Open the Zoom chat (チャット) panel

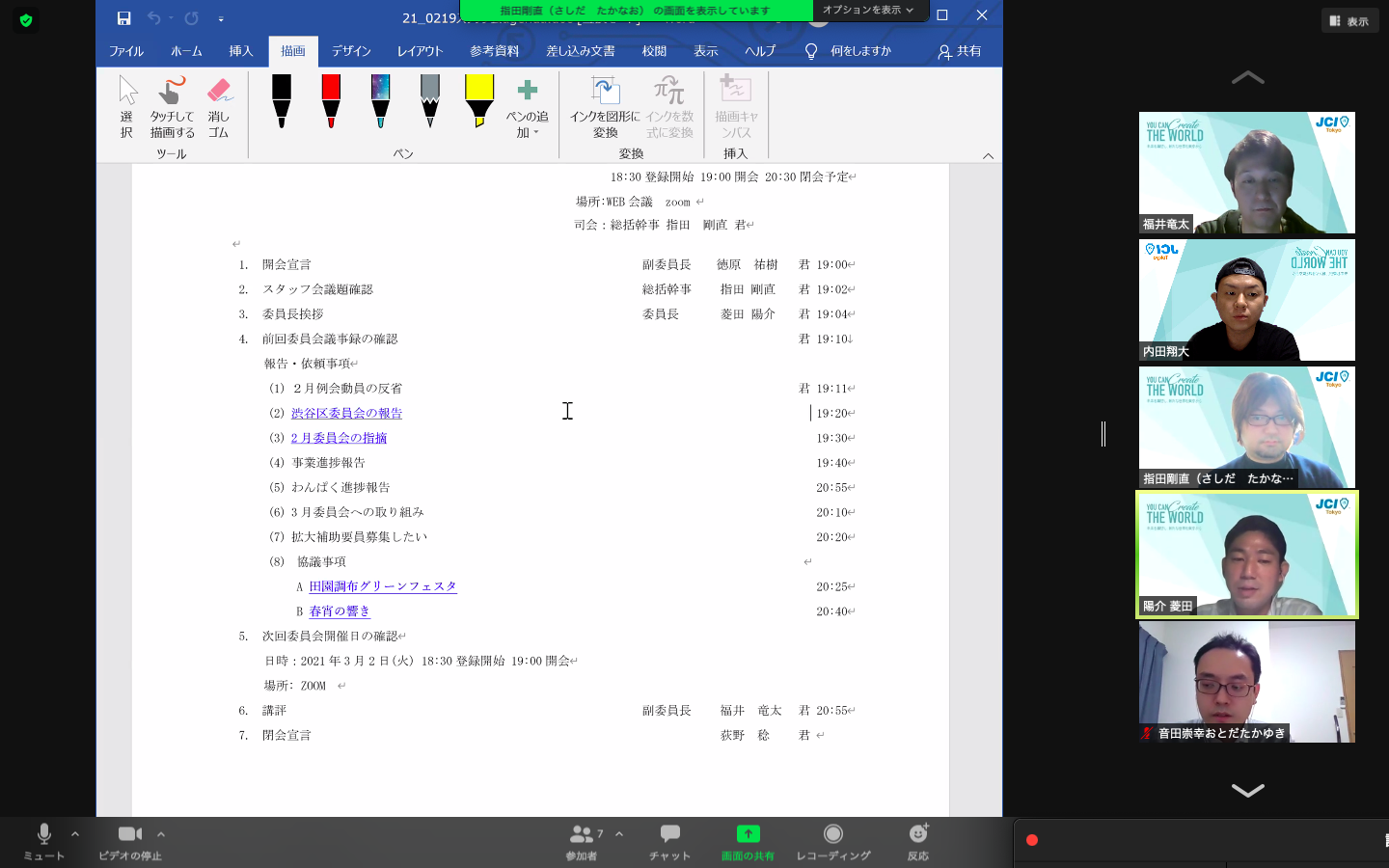click(x=669, y=841)
